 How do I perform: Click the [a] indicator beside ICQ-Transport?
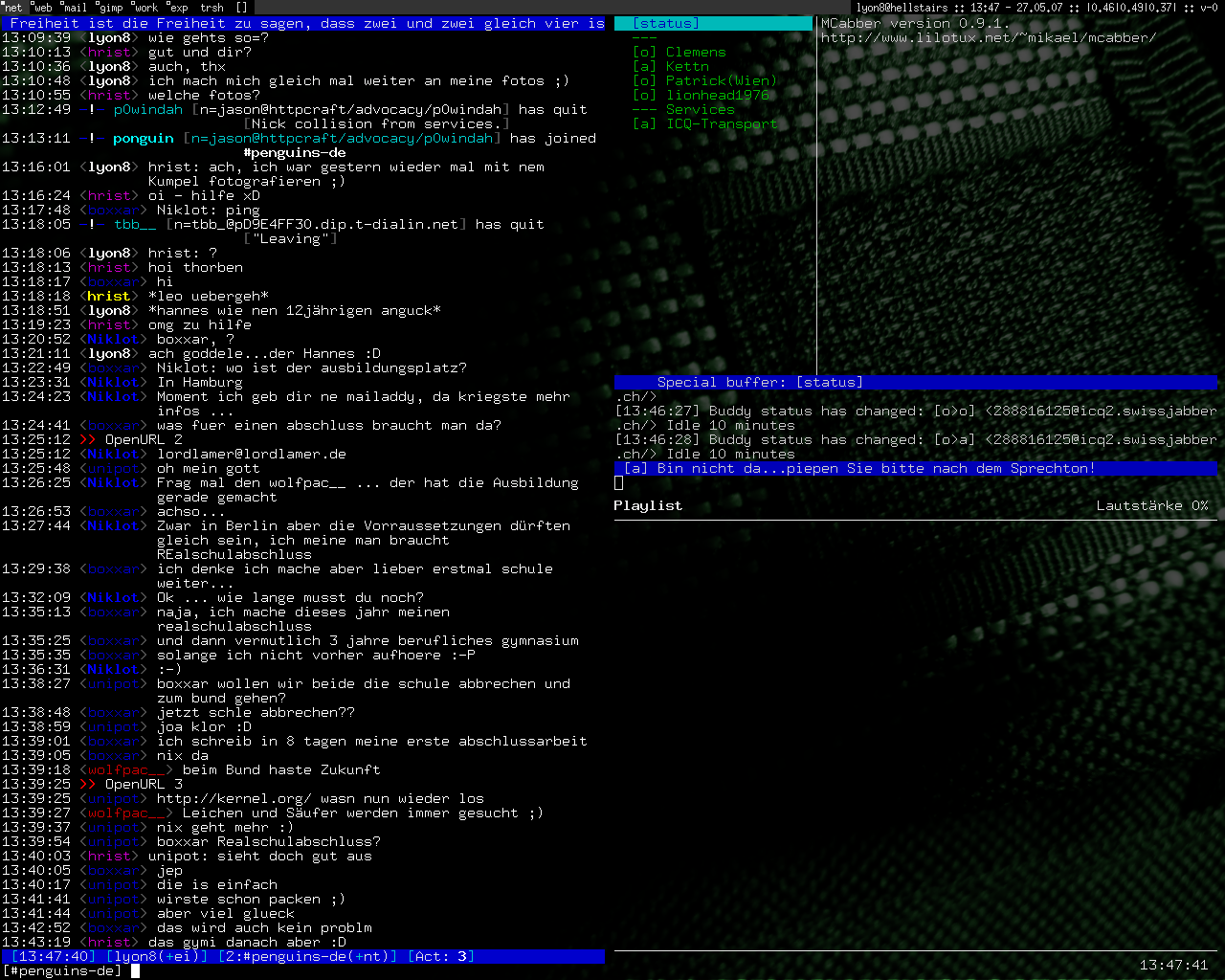[x=644, y=124]
